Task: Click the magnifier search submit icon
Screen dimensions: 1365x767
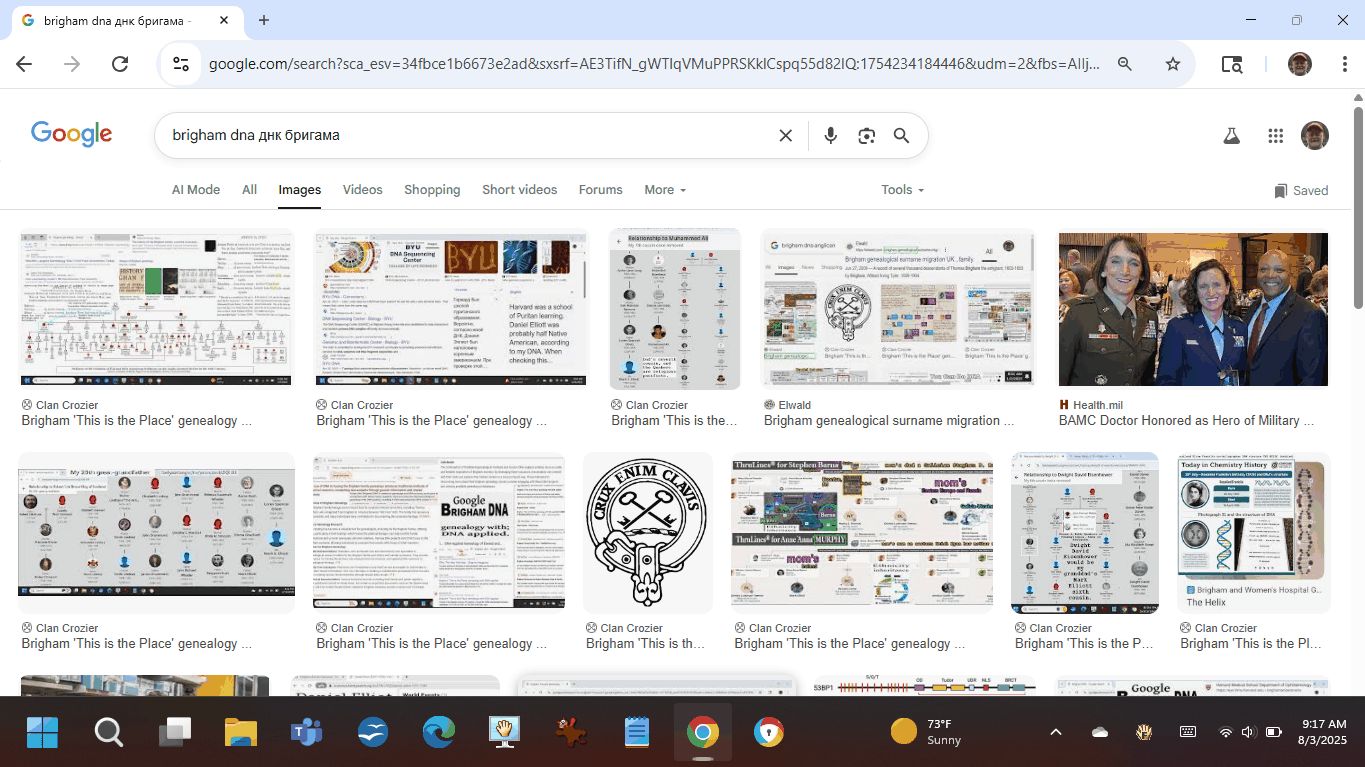Action: coord(901,136)
